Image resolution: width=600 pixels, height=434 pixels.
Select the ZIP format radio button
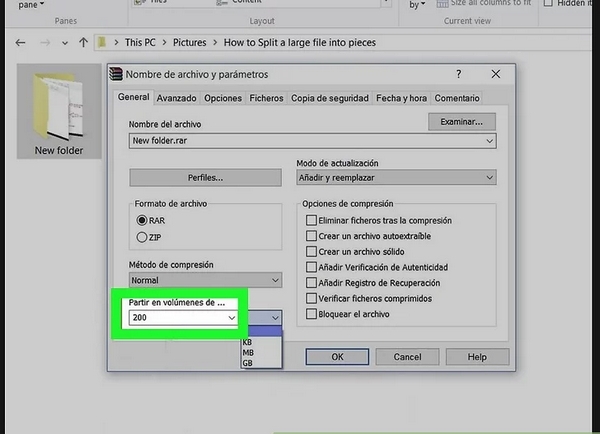click(x=142, y=236)
